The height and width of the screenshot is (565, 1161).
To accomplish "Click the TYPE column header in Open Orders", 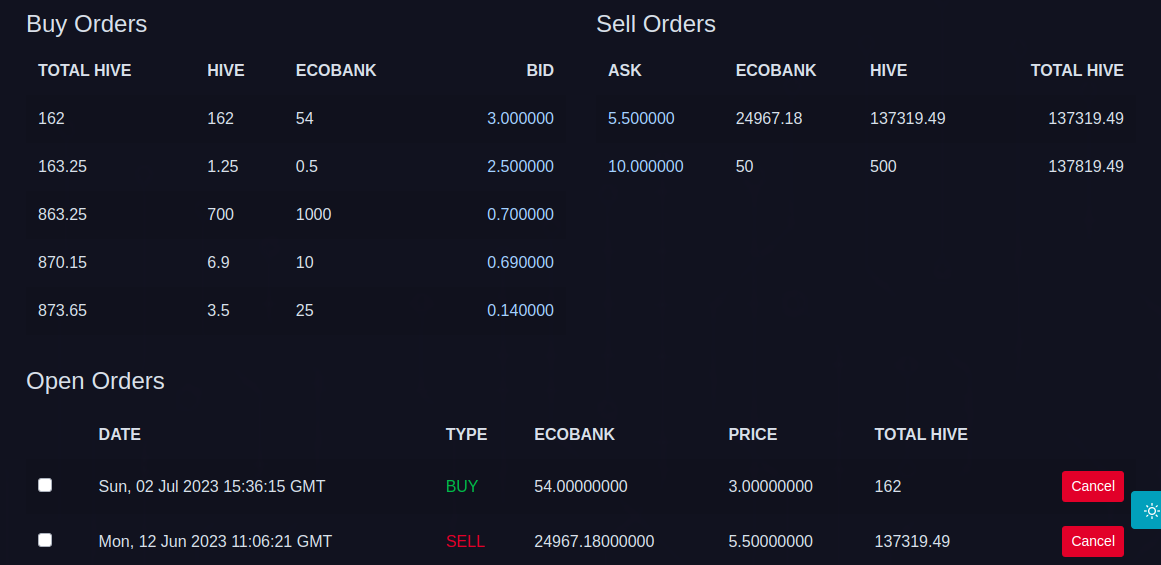I will coord(466,435).
